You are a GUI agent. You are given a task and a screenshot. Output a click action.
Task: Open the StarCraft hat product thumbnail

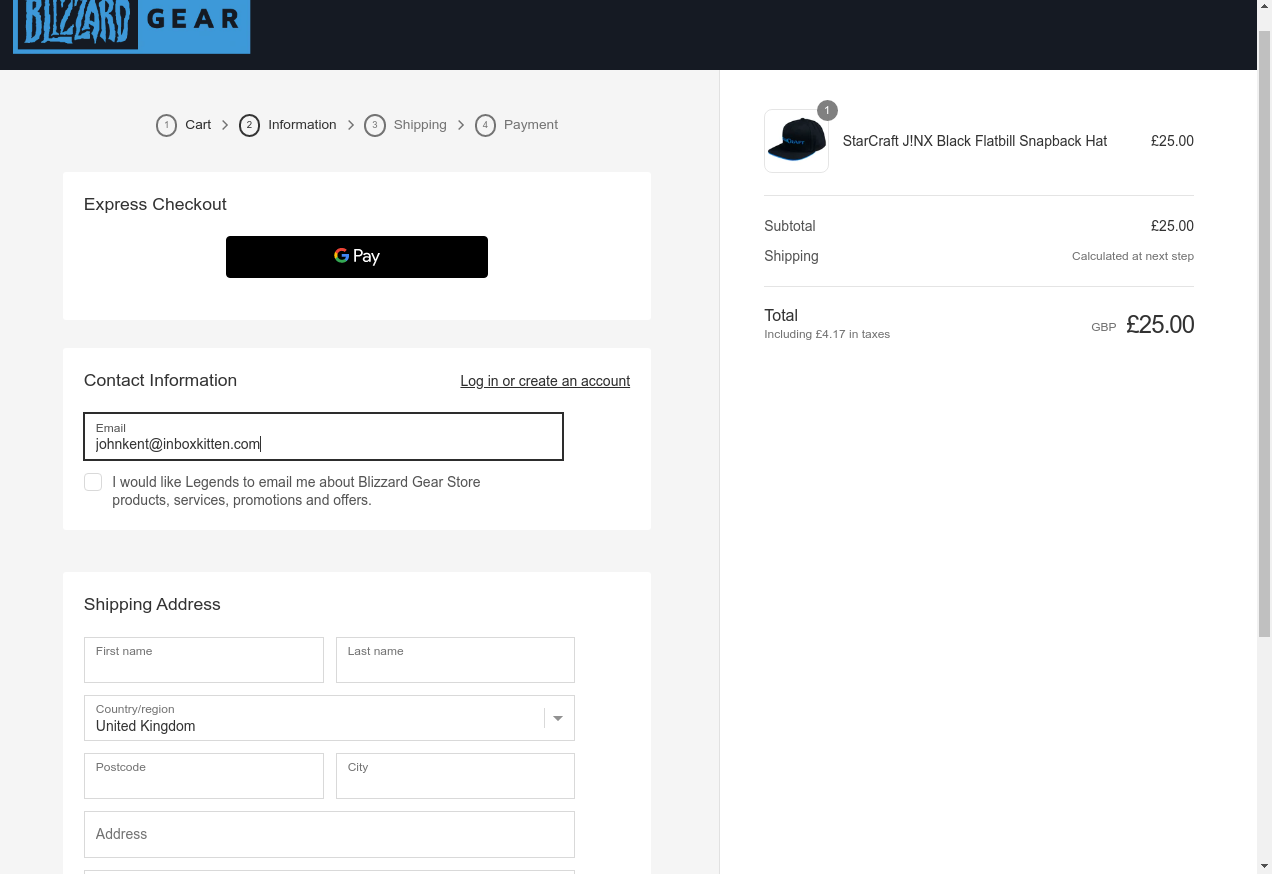tap(796, 141)
